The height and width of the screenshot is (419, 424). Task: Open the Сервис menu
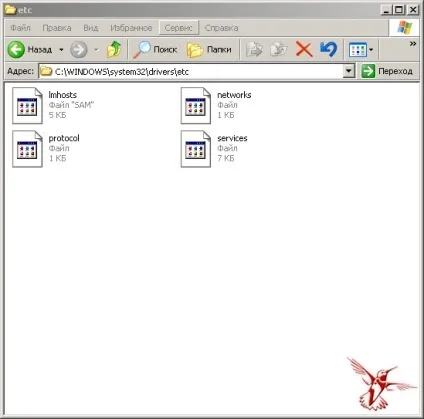[179, 28]
